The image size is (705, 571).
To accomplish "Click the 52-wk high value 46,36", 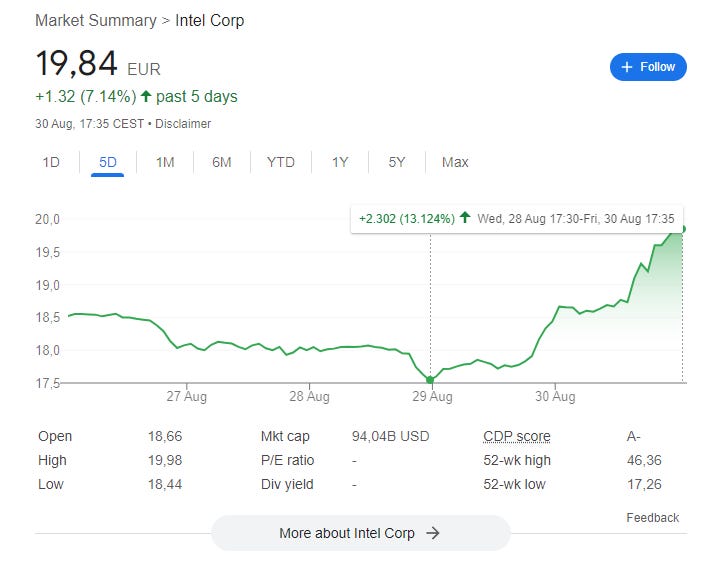I will pos(644,460).
